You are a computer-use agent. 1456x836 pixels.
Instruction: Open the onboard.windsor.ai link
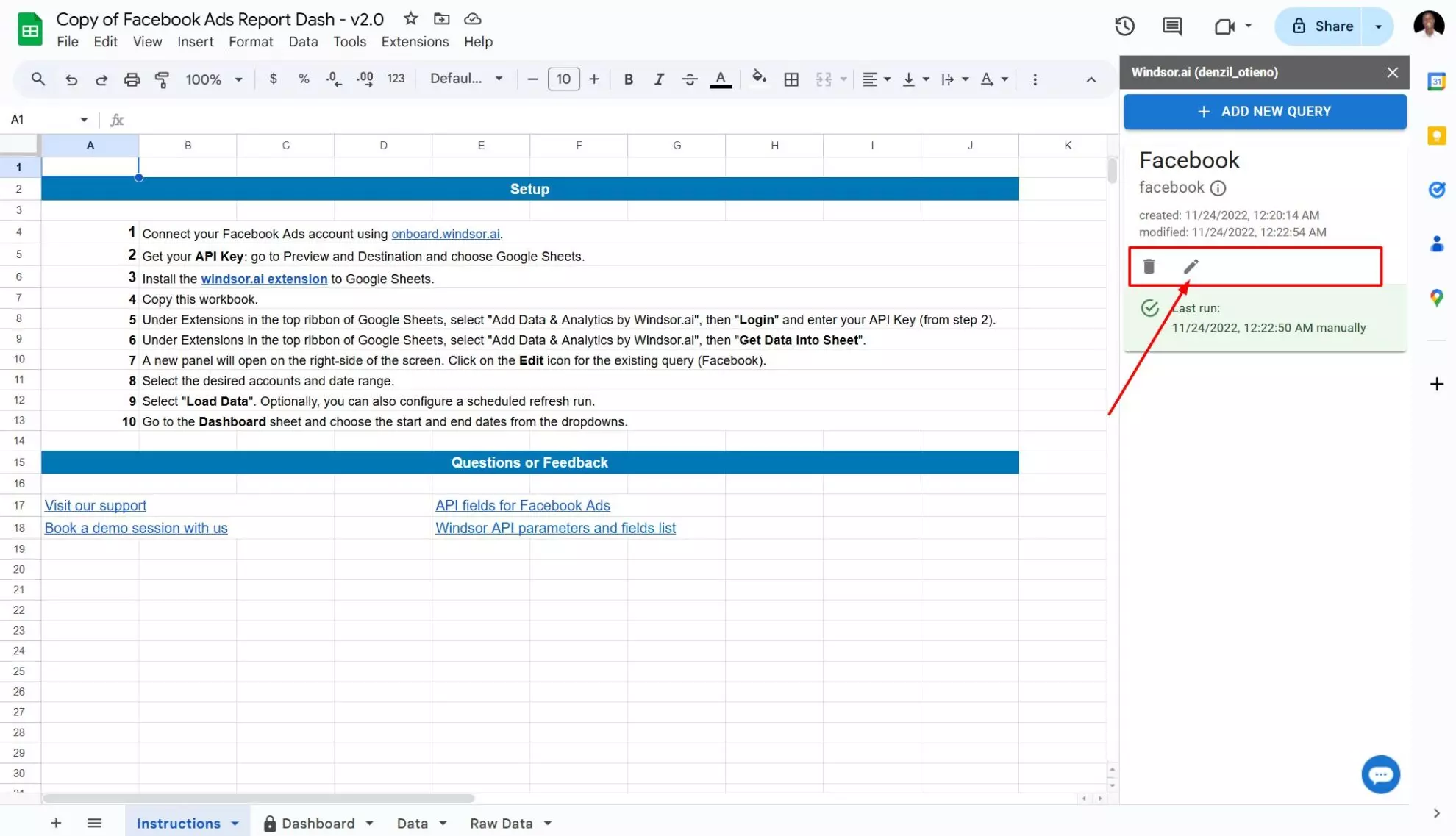coord(445,234)
